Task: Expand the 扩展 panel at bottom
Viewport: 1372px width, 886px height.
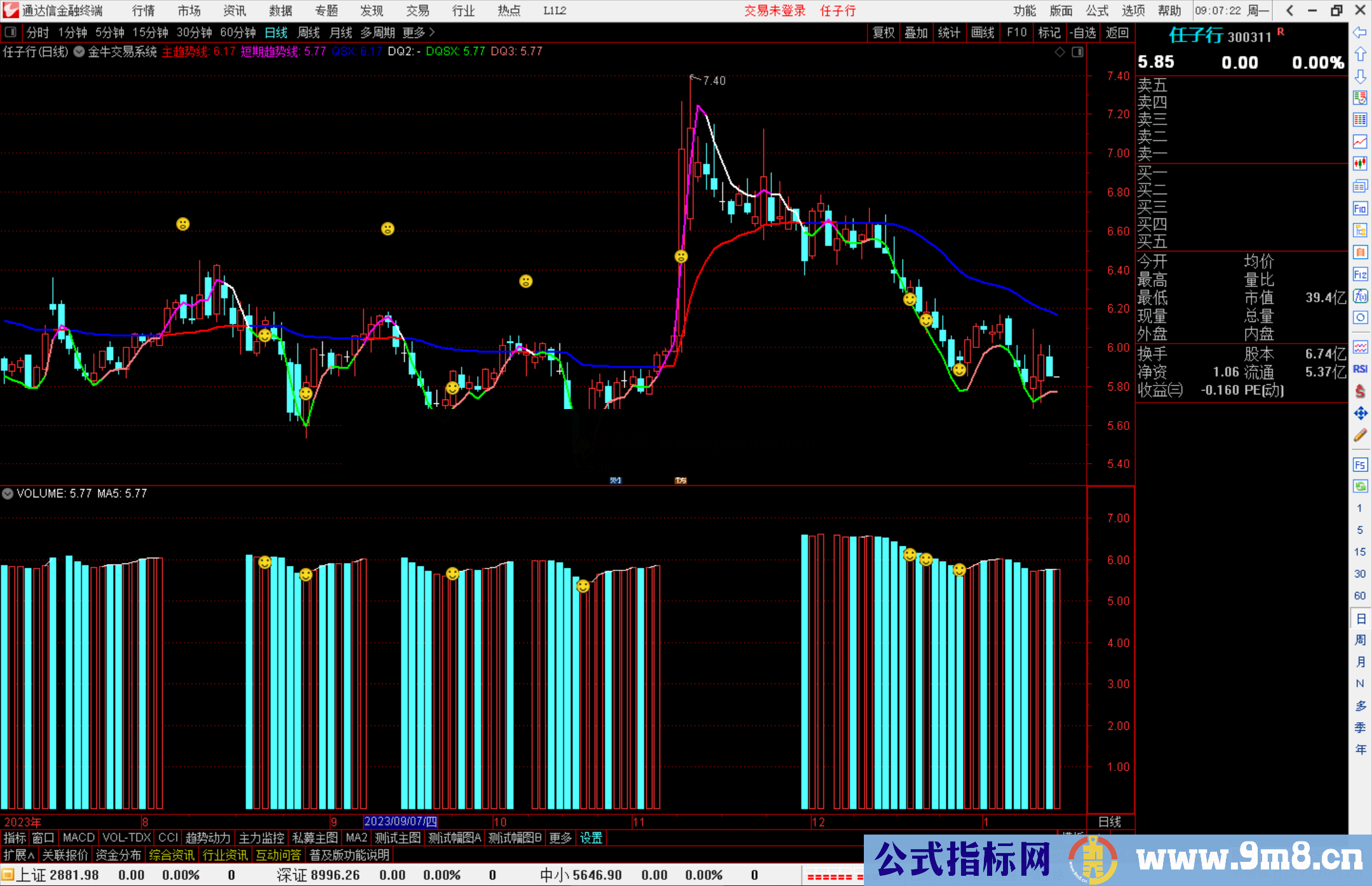Action: pos(18,856)
